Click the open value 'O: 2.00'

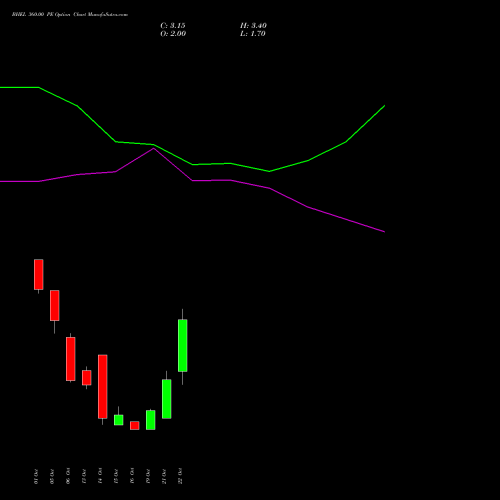pos(173,34)
